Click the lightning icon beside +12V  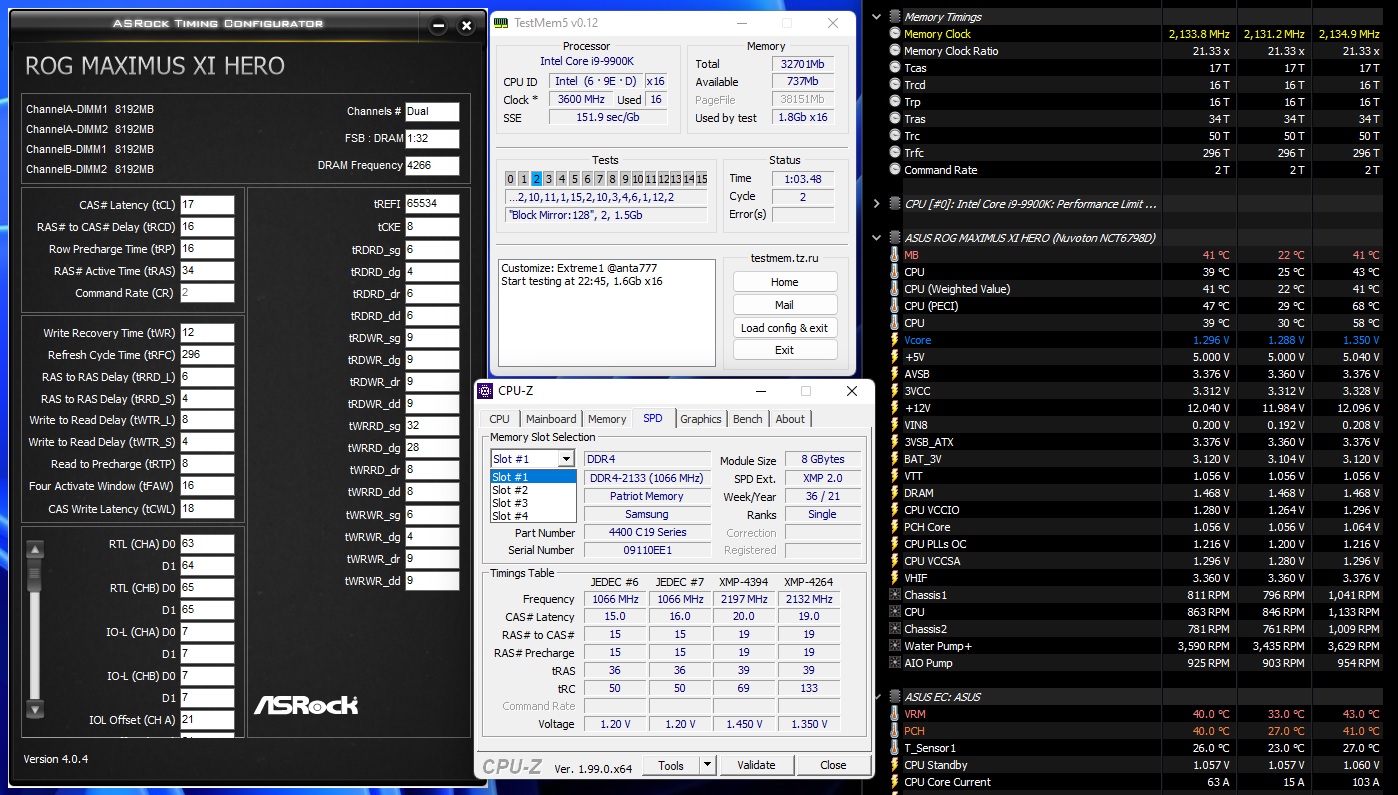coord(895,408)
